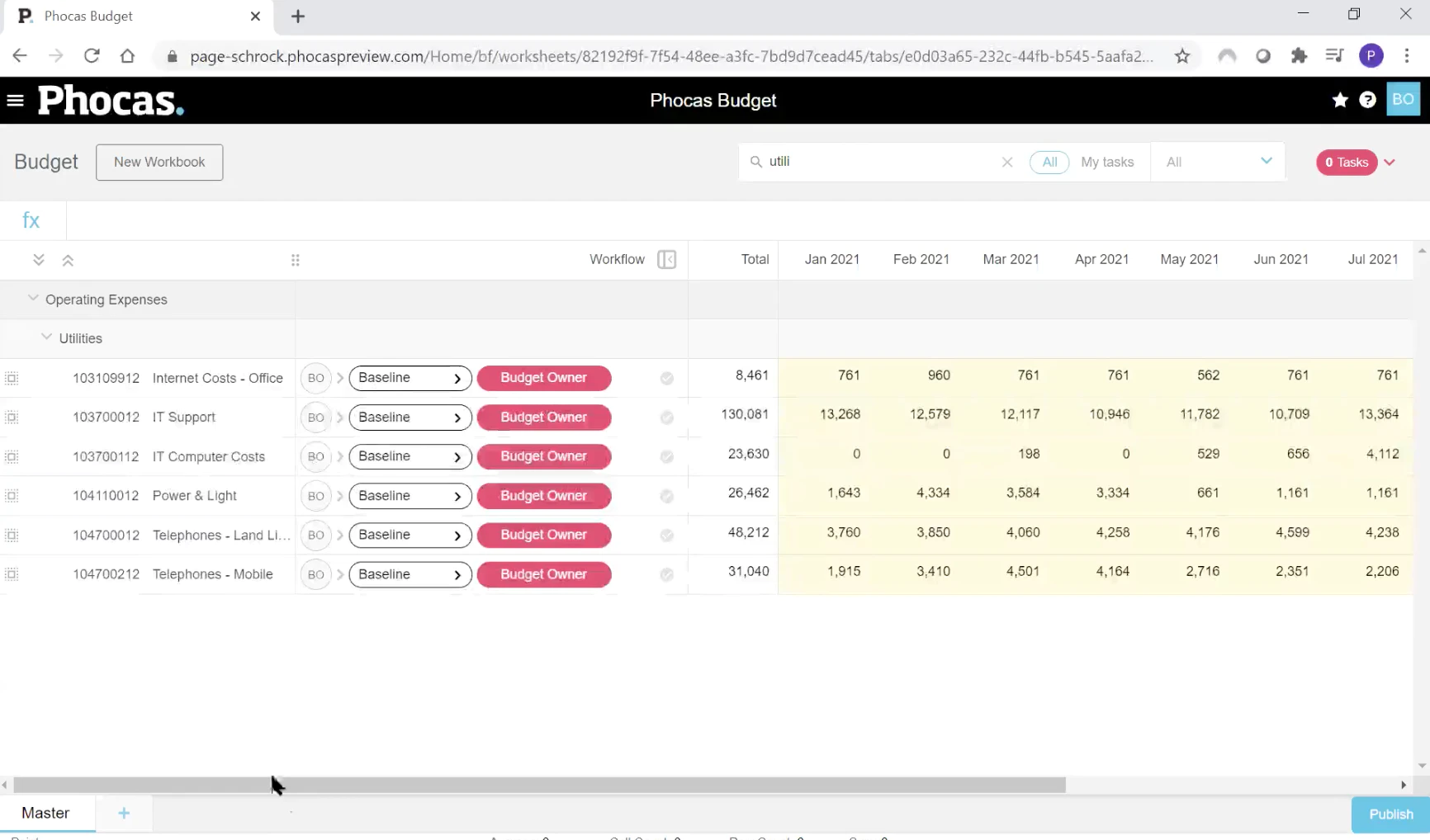Reload the browser page

[92, 56]
